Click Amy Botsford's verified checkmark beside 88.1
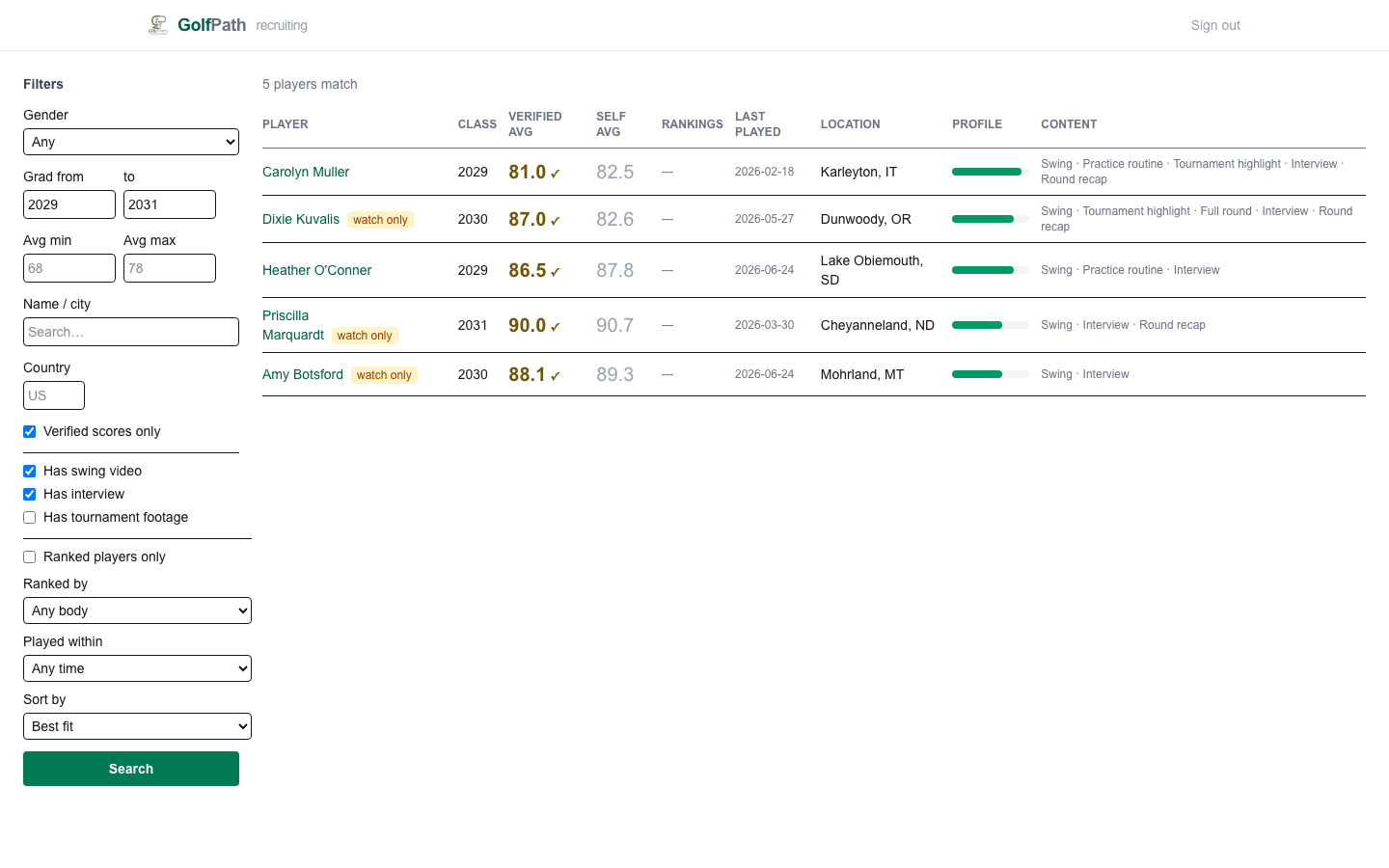The height and width of the screenshot is (868, 1389). [x=556, y=376]
